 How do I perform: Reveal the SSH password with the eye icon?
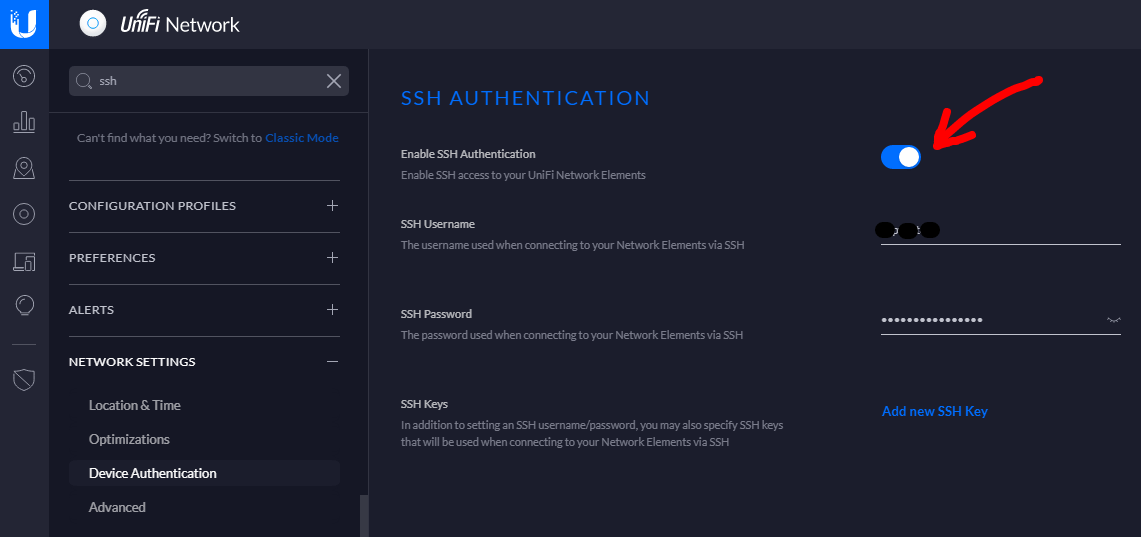click(x=1113, y=320)
